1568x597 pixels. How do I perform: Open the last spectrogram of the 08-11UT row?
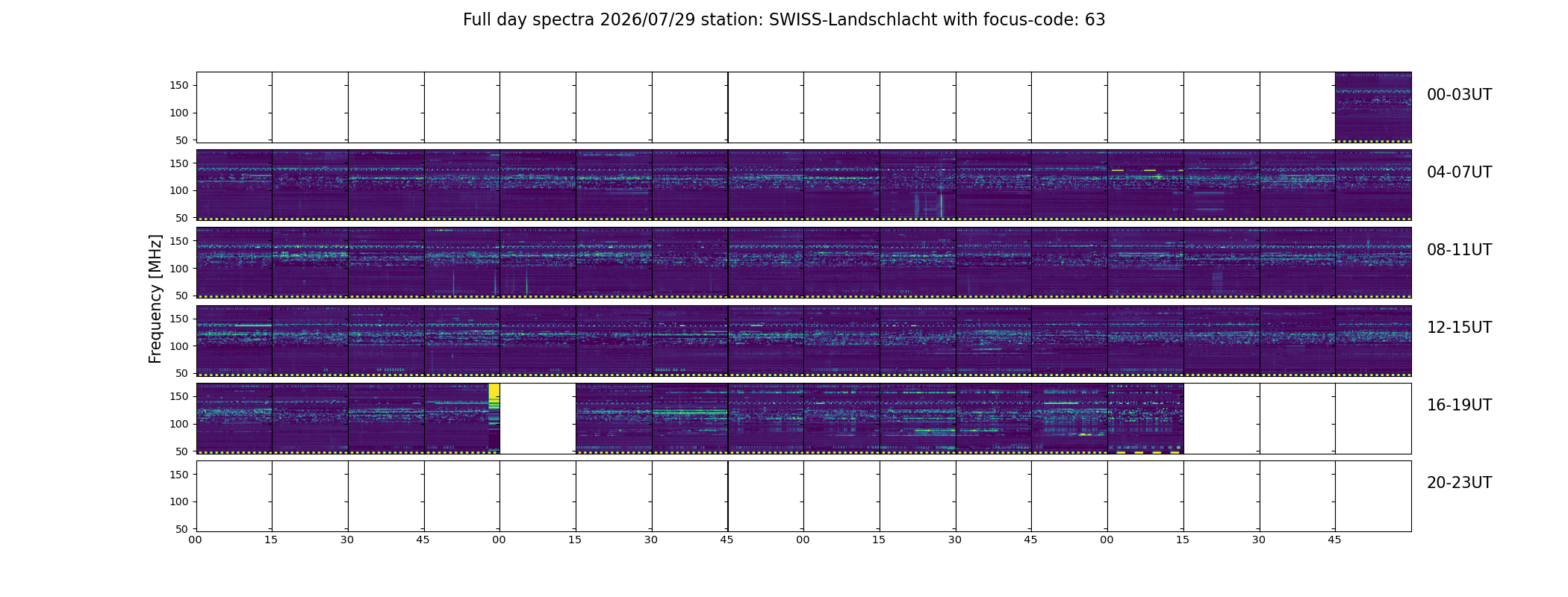point(1373,263)
